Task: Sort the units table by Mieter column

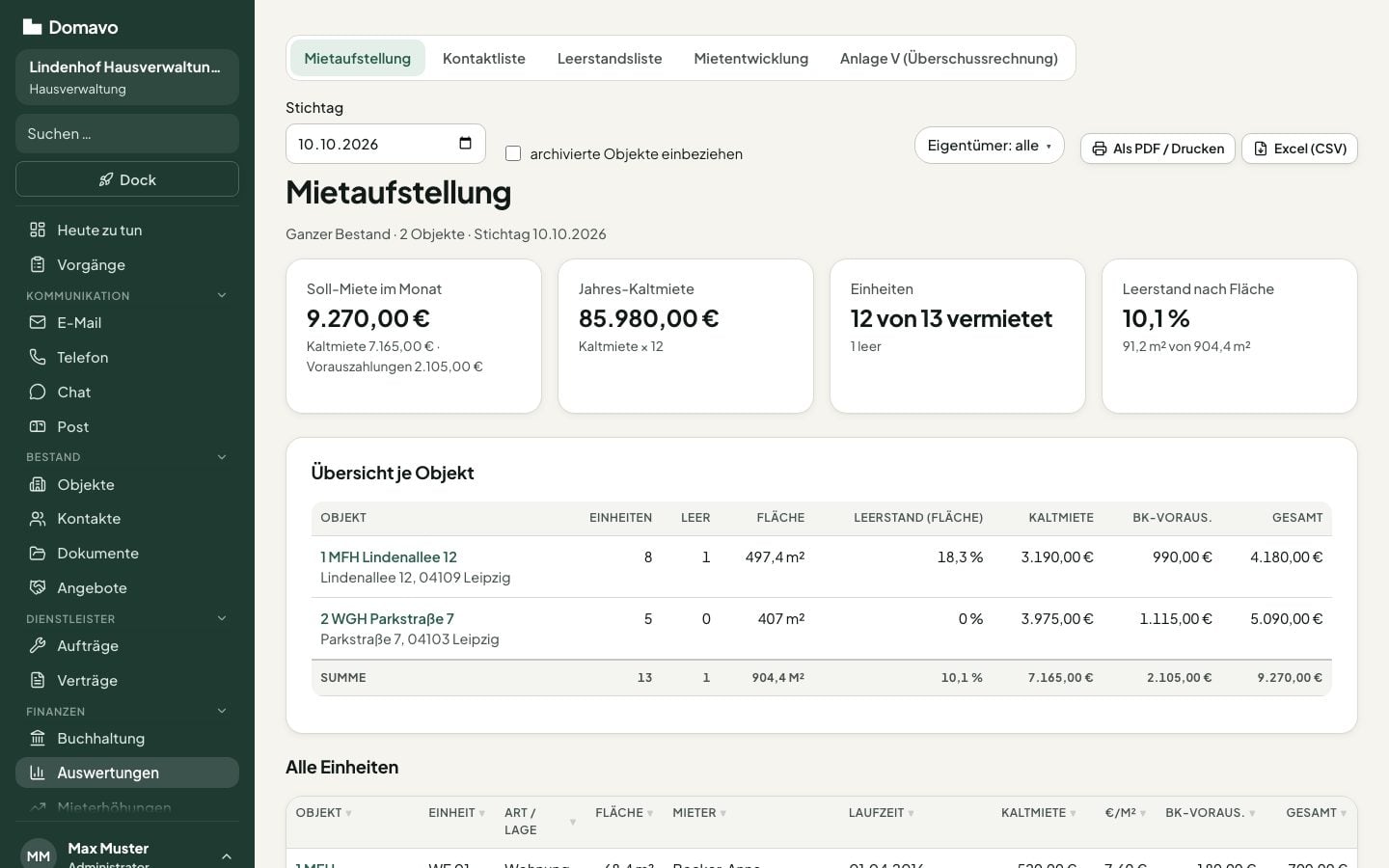Action: tap(699, 813)
